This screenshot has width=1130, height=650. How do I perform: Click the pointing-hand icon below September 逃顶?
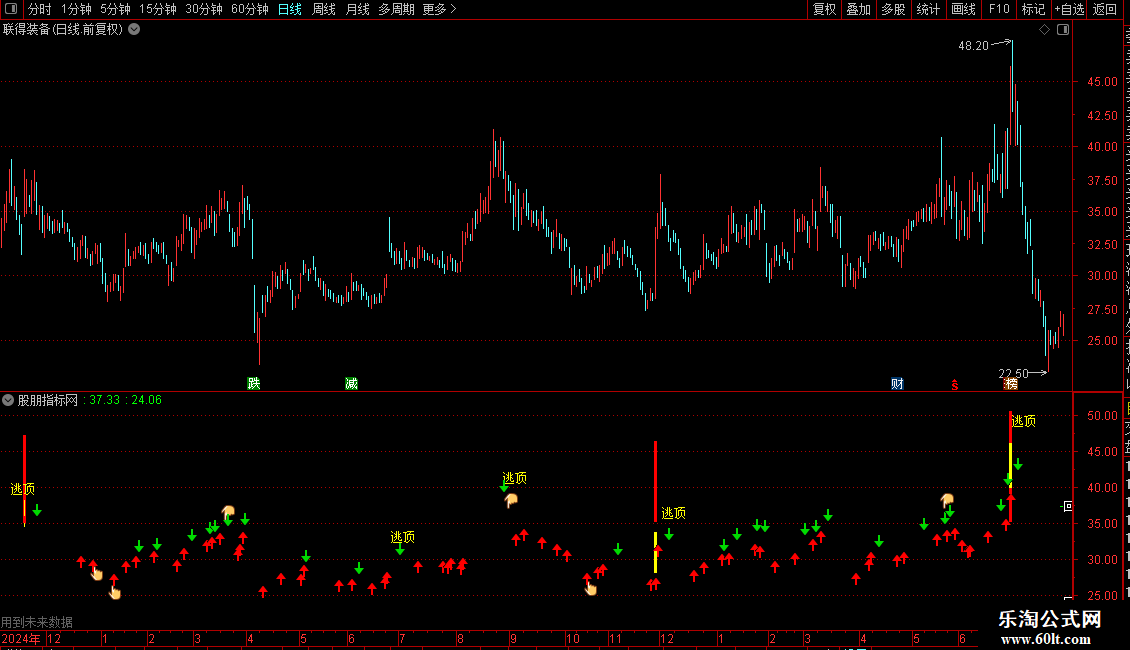coord(511,499)
